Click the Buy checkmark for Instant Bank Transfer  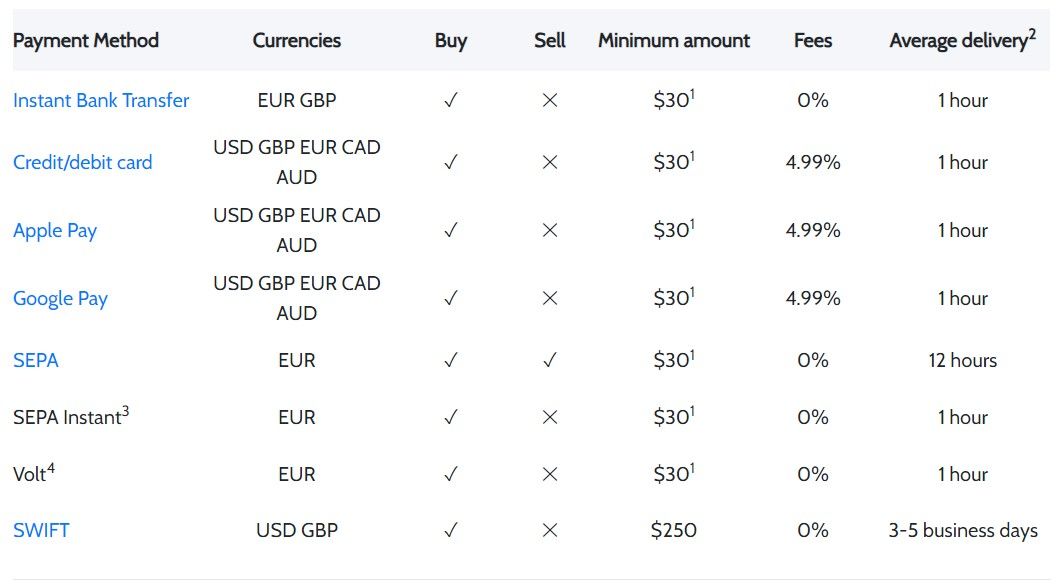(451, 100)
